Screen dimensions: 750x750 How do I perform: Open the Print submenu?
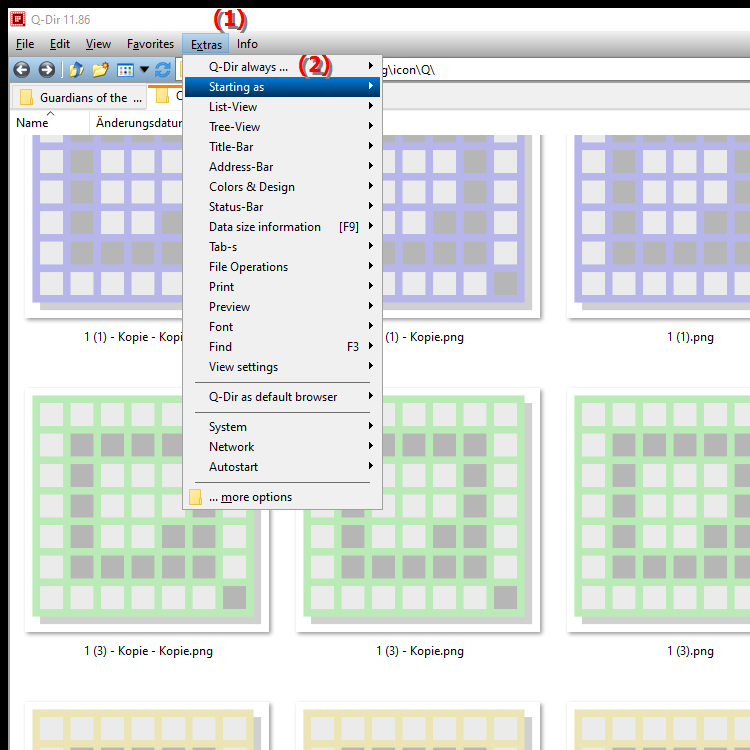[x=282, y=287]
